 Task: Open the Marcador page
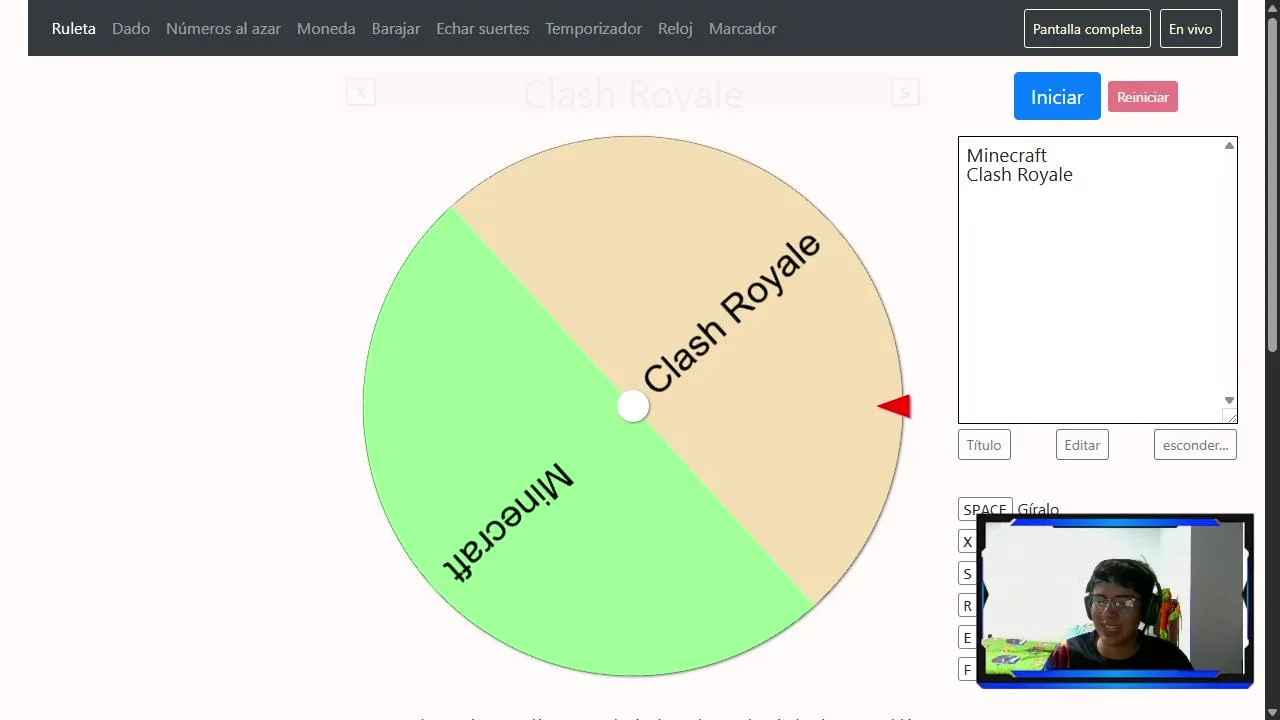743,29
